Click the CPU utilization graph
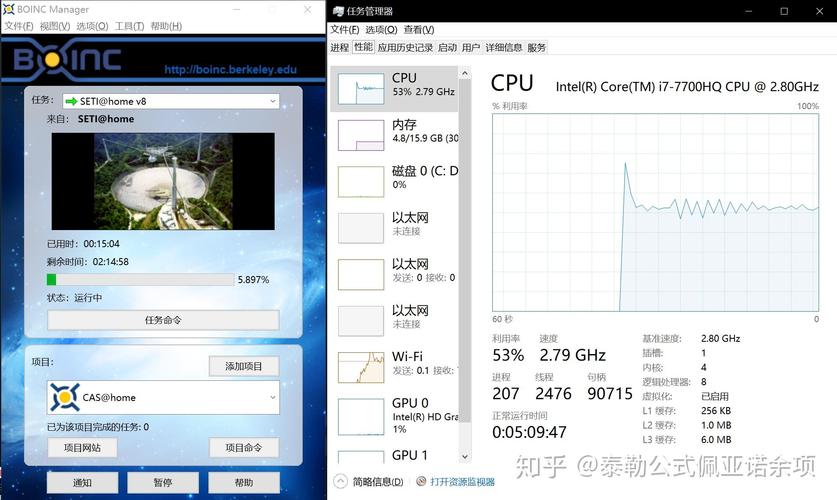837x500 pixels. pyautogui.click(x=655, y=212)
